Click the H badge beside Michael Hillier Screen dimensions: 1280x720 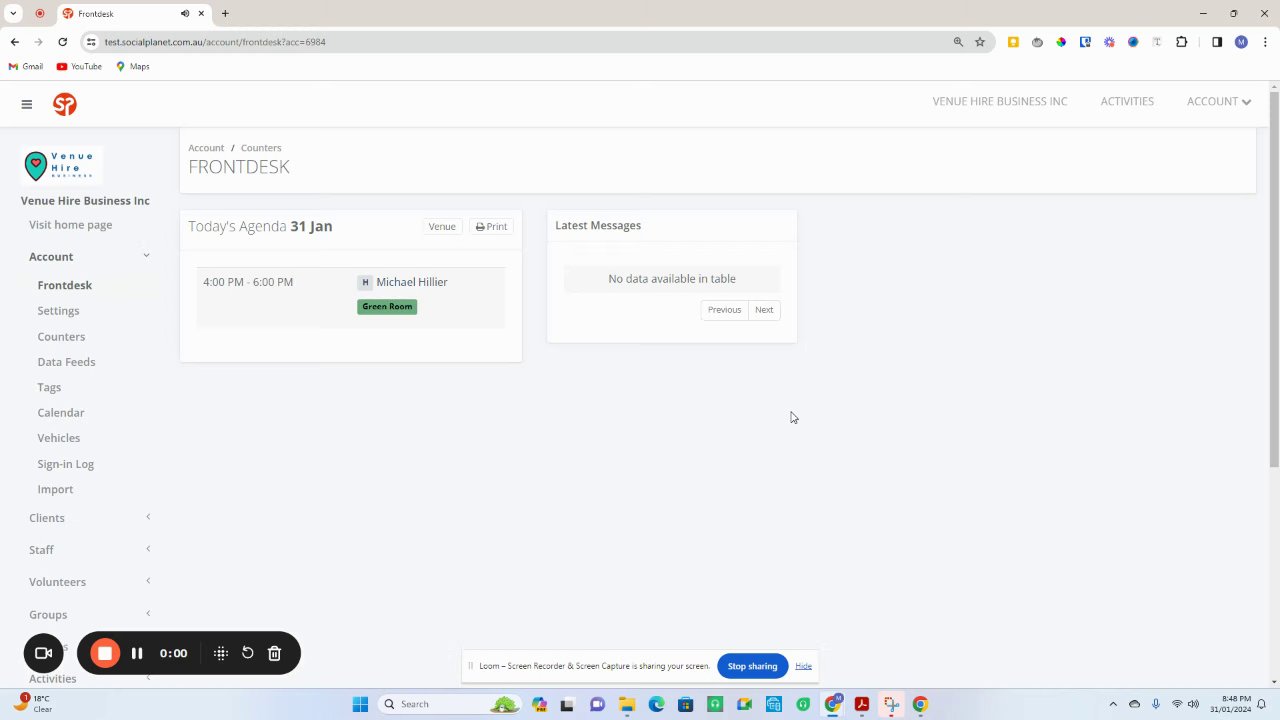coord(365,282)
